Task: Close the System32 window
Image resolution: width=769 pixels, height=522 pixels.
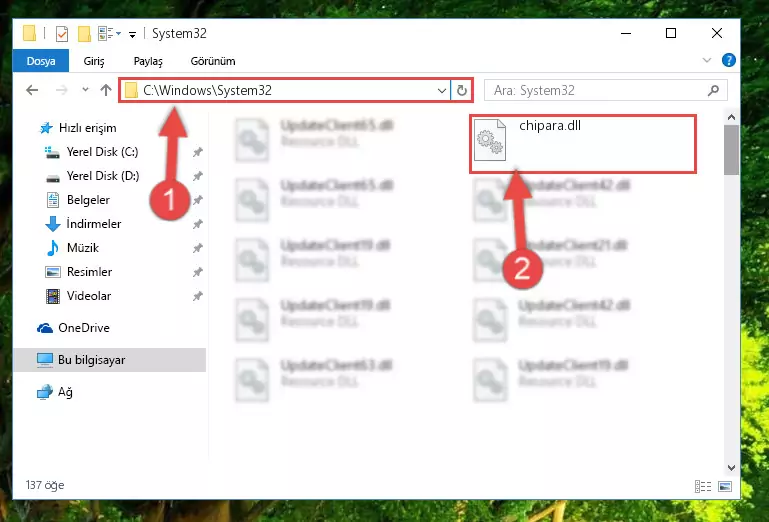Action: click(x=717, y=33)
